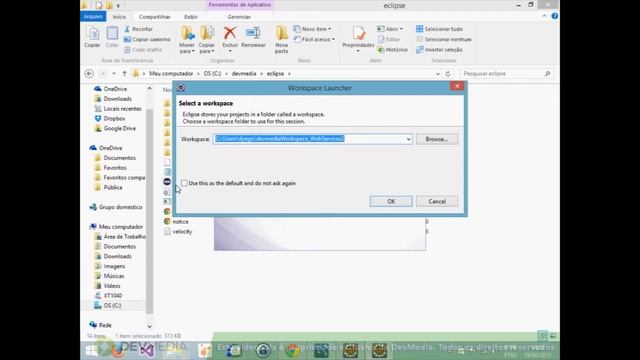Open the Workspace path dropdown arrow
Image resolution: width=640 pixels, height=360 pixels.
pyautogui.click(x=408, y=139)
